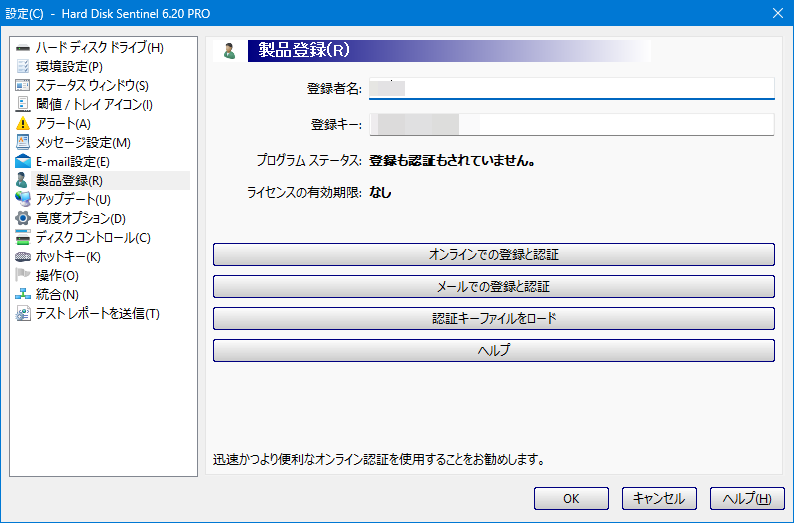
Task: Go to ステータス ウィンドウ(S) page
Action: [92, 86]
